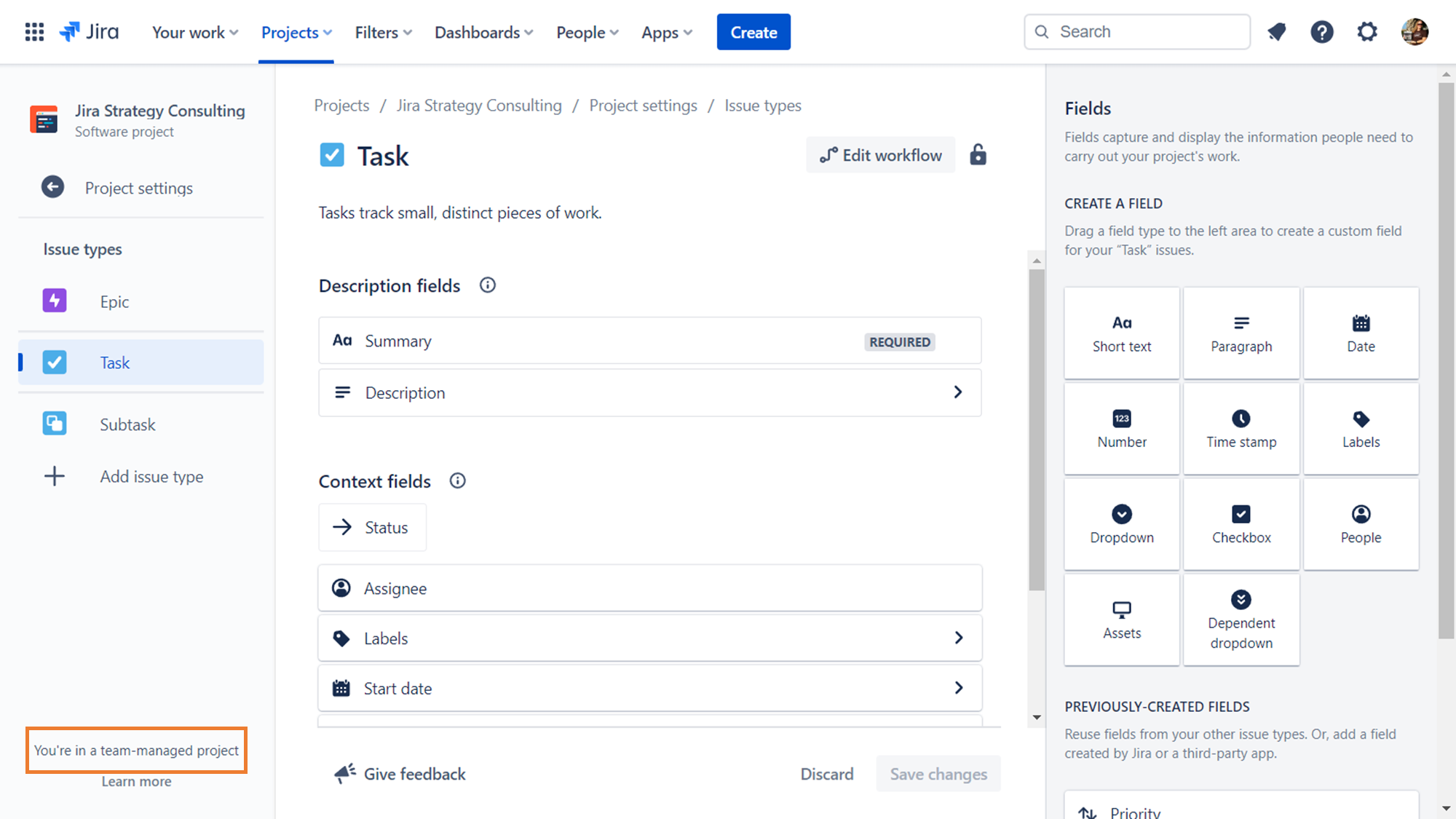Expand the Start date field row
This screenshot has width=1456, height=819.
coord(958,688)
